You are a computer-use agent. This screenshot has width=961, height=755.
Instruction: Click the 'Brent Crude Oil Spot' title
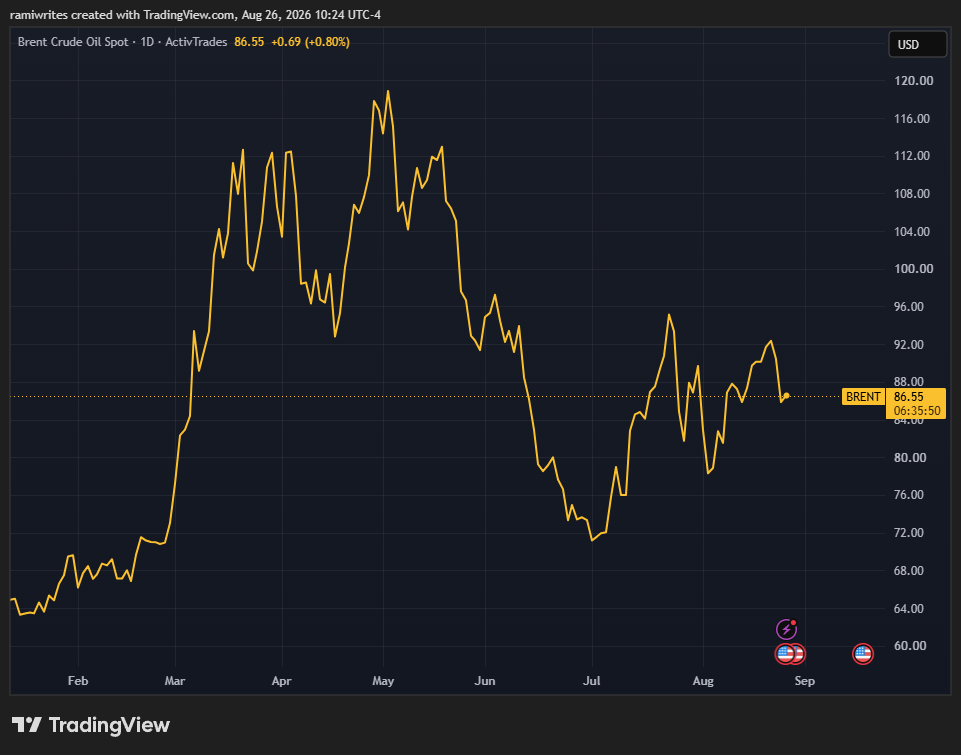73,42
